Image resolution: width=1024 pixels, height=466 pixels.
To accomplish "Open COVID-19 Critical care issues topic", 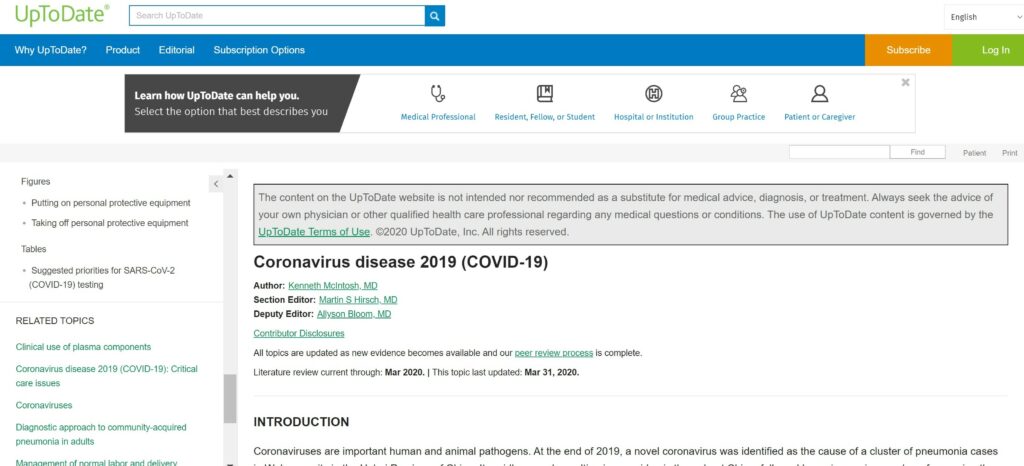I will [x=106, y=376].
